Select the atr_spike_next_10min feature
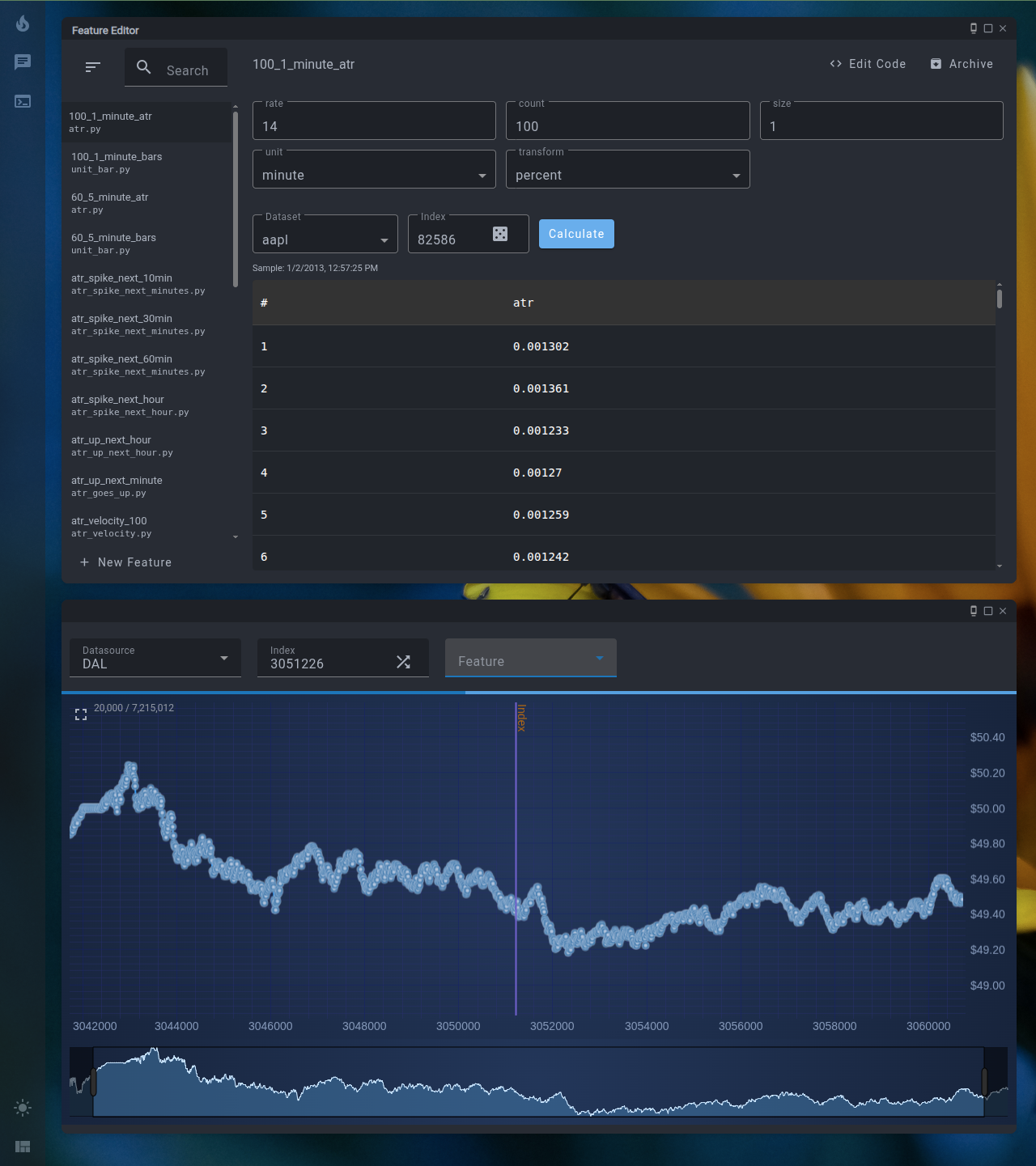The image size is (1036, 1166). tap(146, 284)
